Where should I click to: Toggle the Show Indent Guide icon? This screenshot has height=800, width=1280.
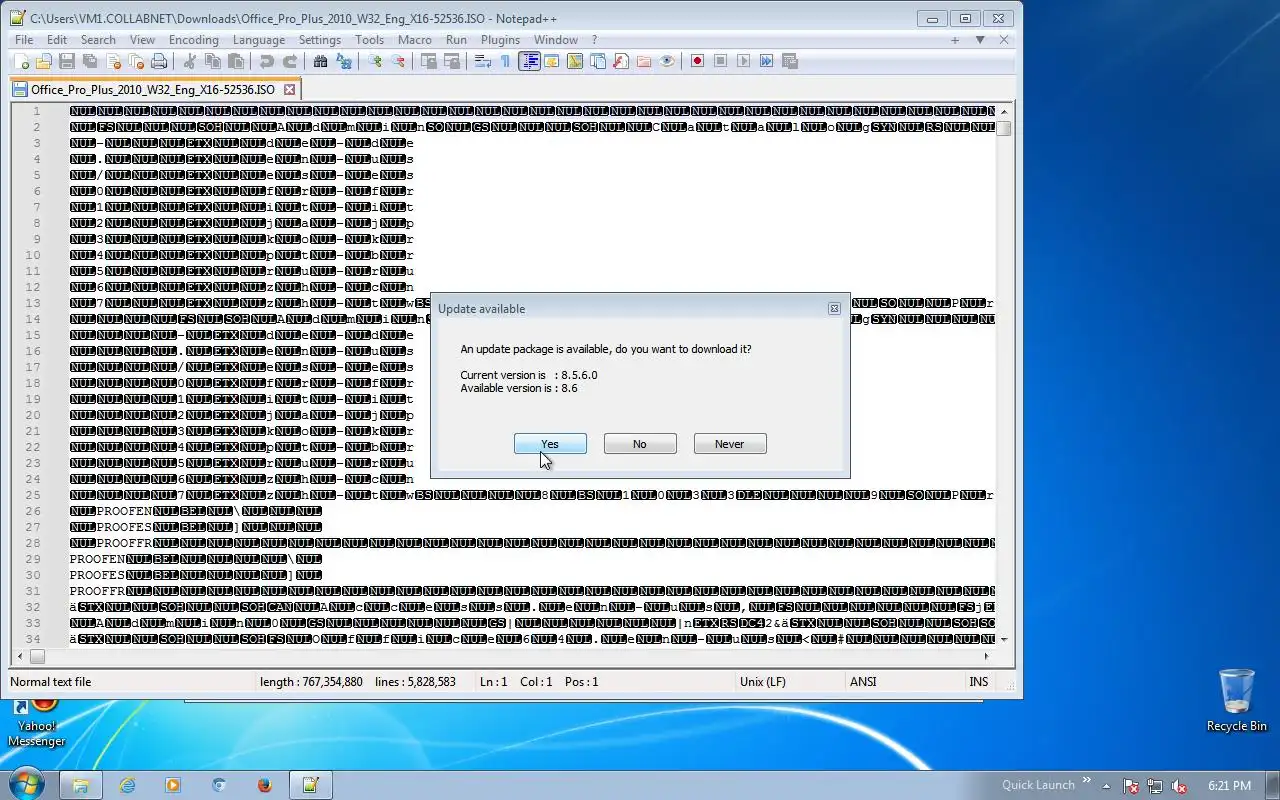529,61
